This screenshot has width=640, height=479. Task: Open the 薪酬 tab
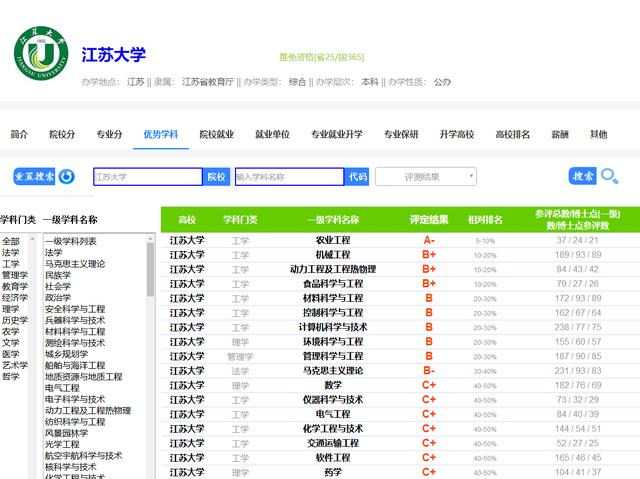point(560,134)
